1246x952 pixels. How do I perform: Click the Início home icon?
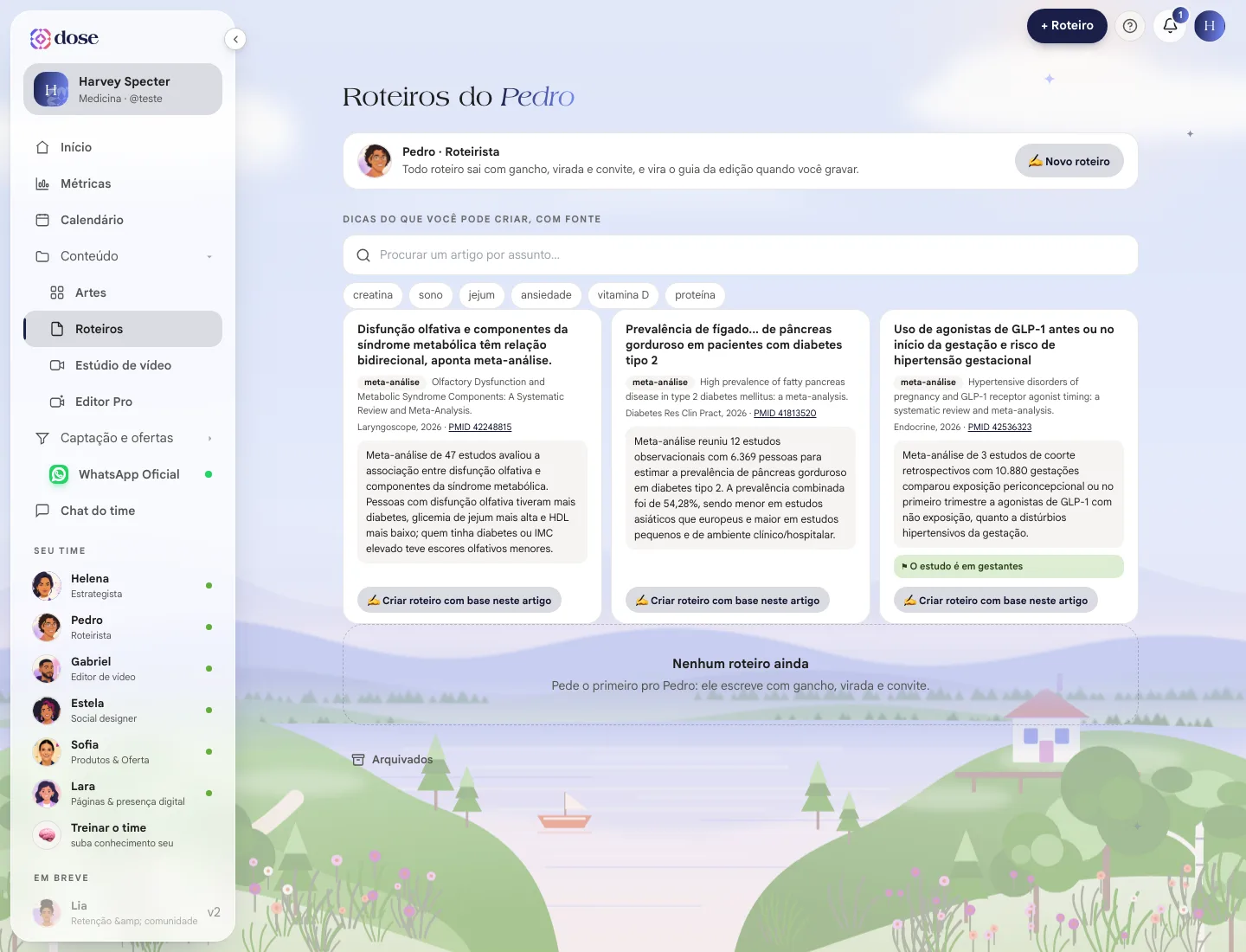coord(42,147)
